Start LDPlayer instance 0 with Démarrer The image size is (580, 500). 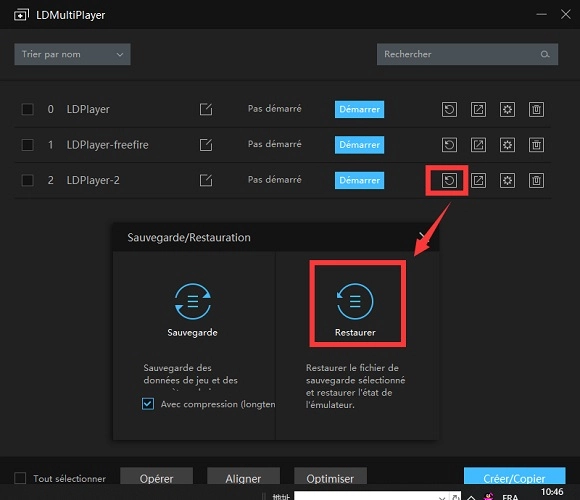coord(359,109)
